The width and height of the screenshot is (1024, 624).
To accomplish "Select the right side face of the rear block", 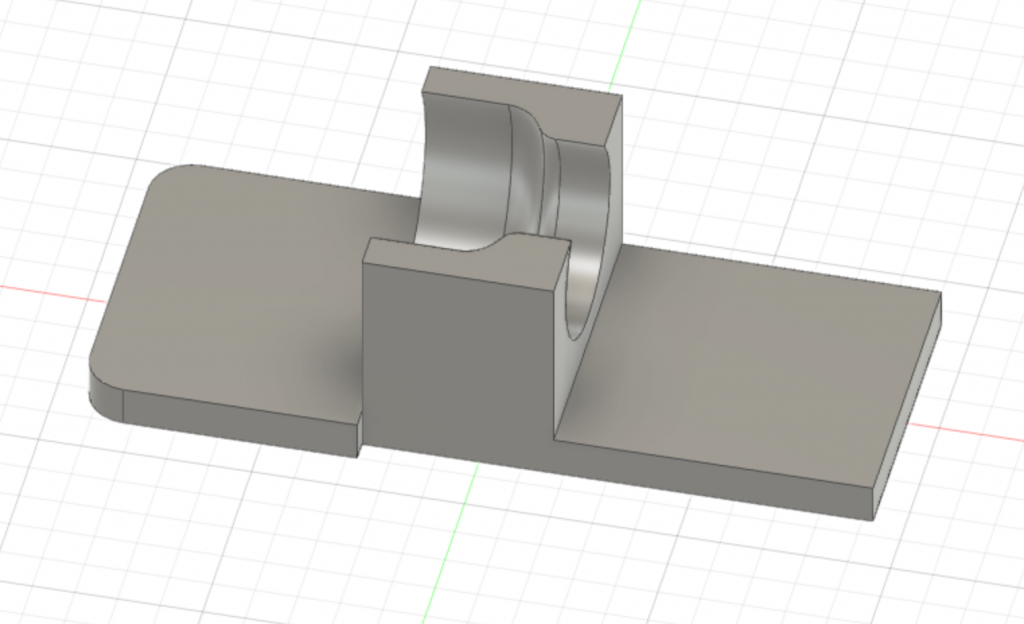I will [614, 176].
